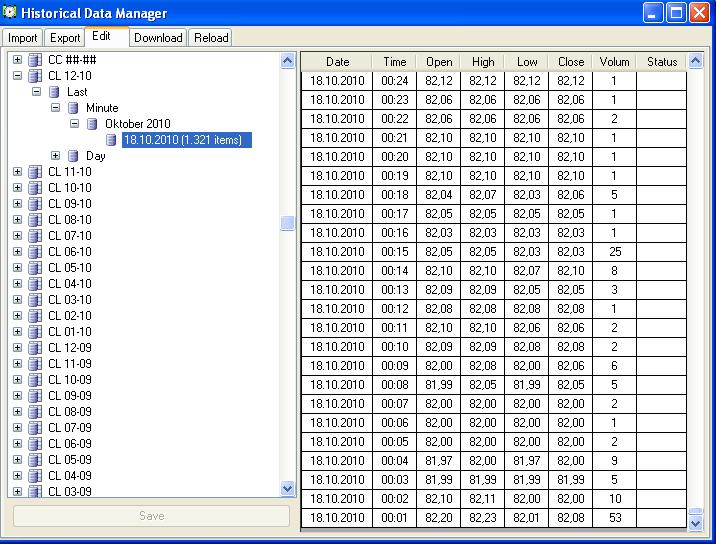716x544 pixels.
Task: Click database icon of CL 07-09
Action: tap(35, 428)
